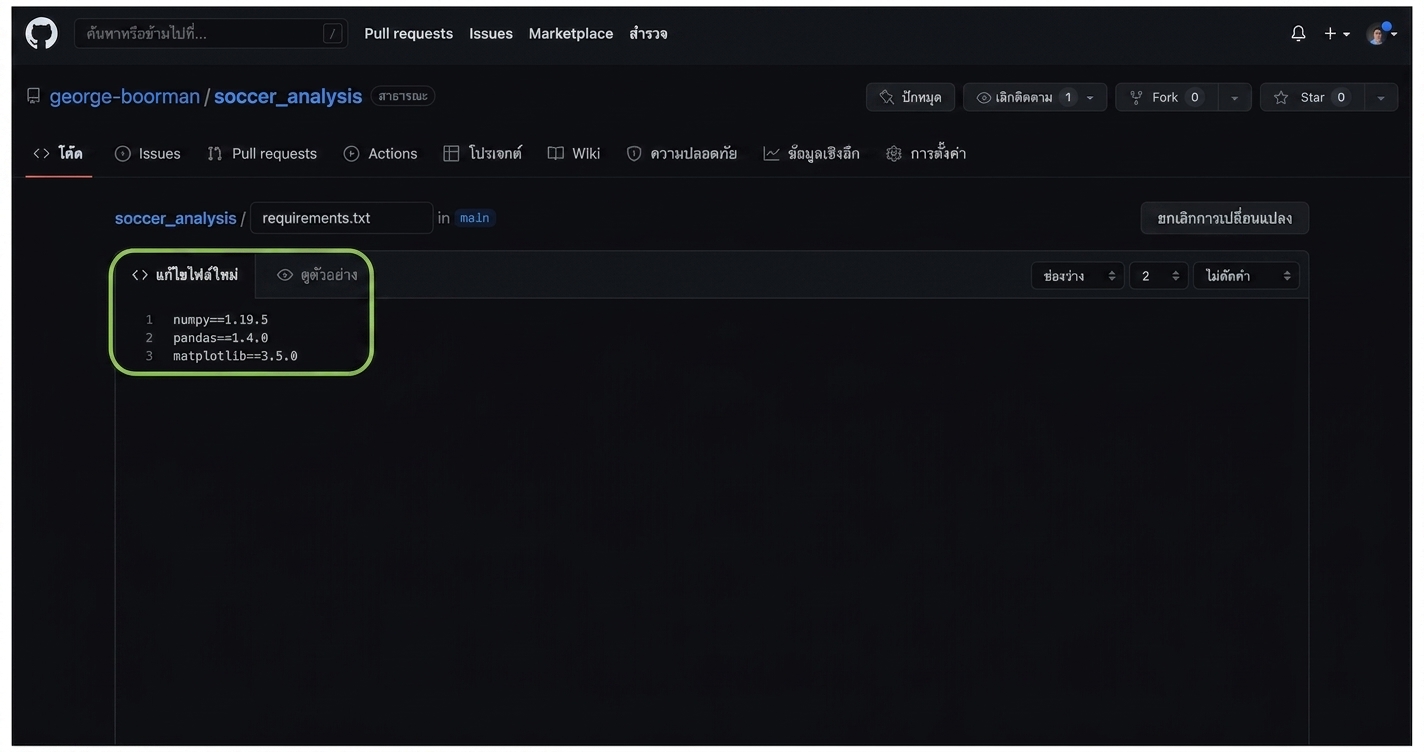Select the แก้ไขไฟล์ใหม่ edit tab
The height and width of the screenshot is (752, 1424).
pos(185,275)
